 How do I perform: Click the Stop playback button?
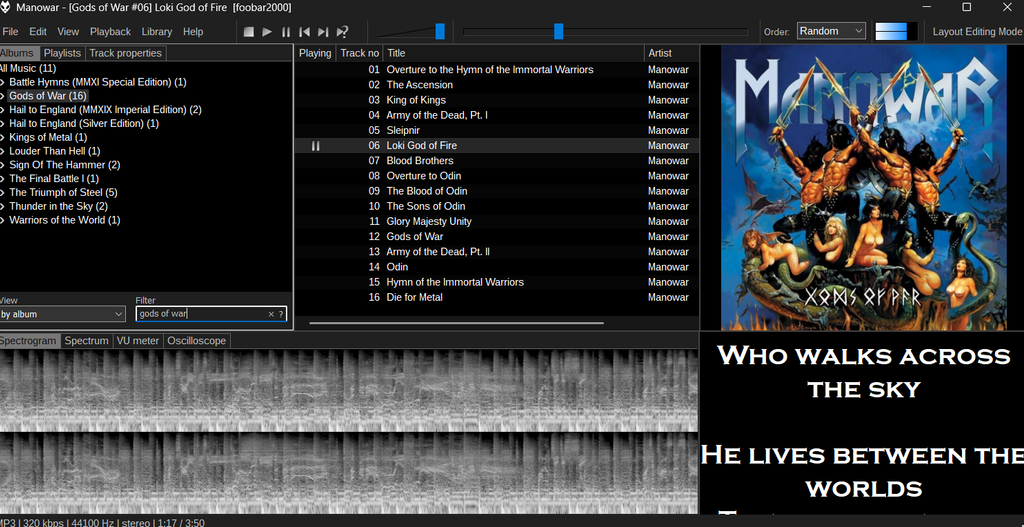click(x=249, y=32)
